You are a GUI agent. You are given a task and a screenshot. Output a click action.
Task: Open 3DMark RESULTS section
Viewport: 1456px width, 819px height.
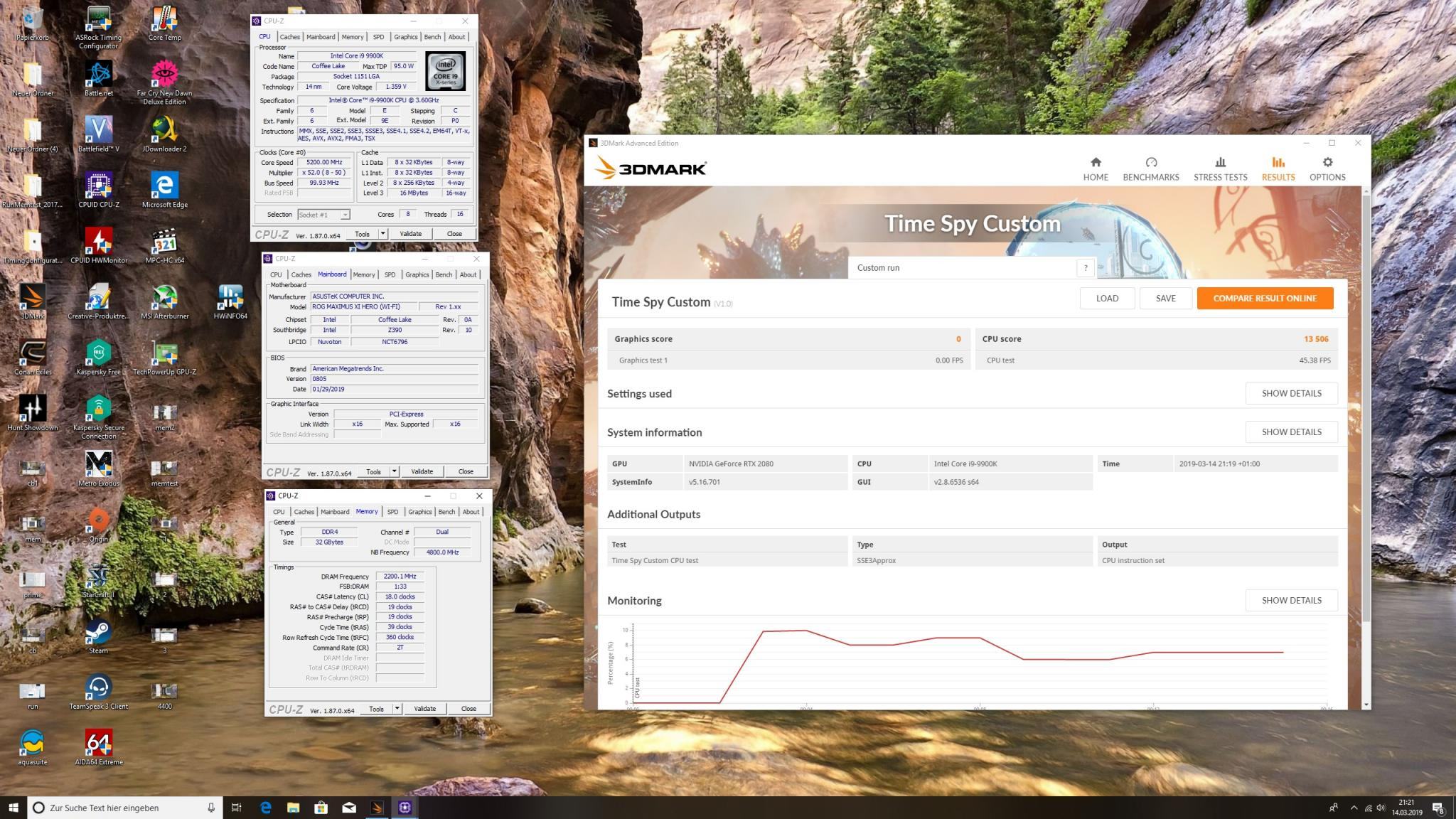click(x=1278, y=169)
